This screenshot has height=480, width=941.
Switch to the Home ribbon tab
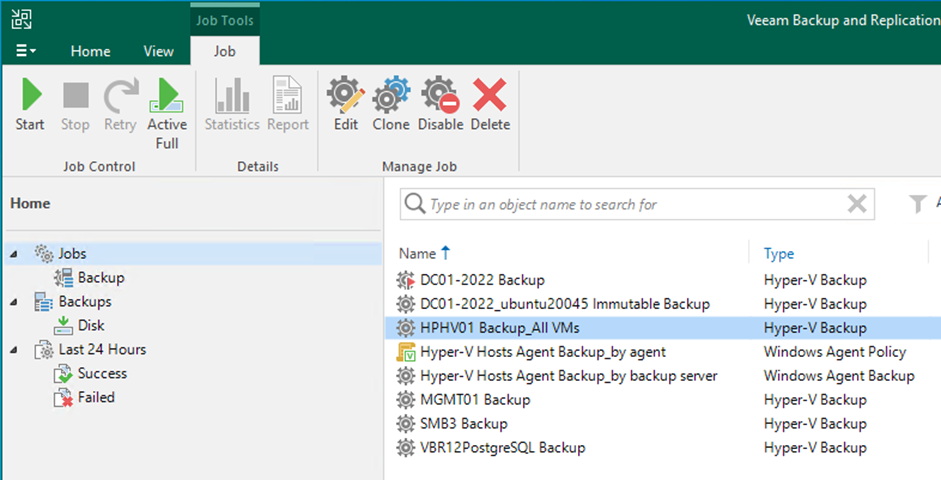point(91,52)
